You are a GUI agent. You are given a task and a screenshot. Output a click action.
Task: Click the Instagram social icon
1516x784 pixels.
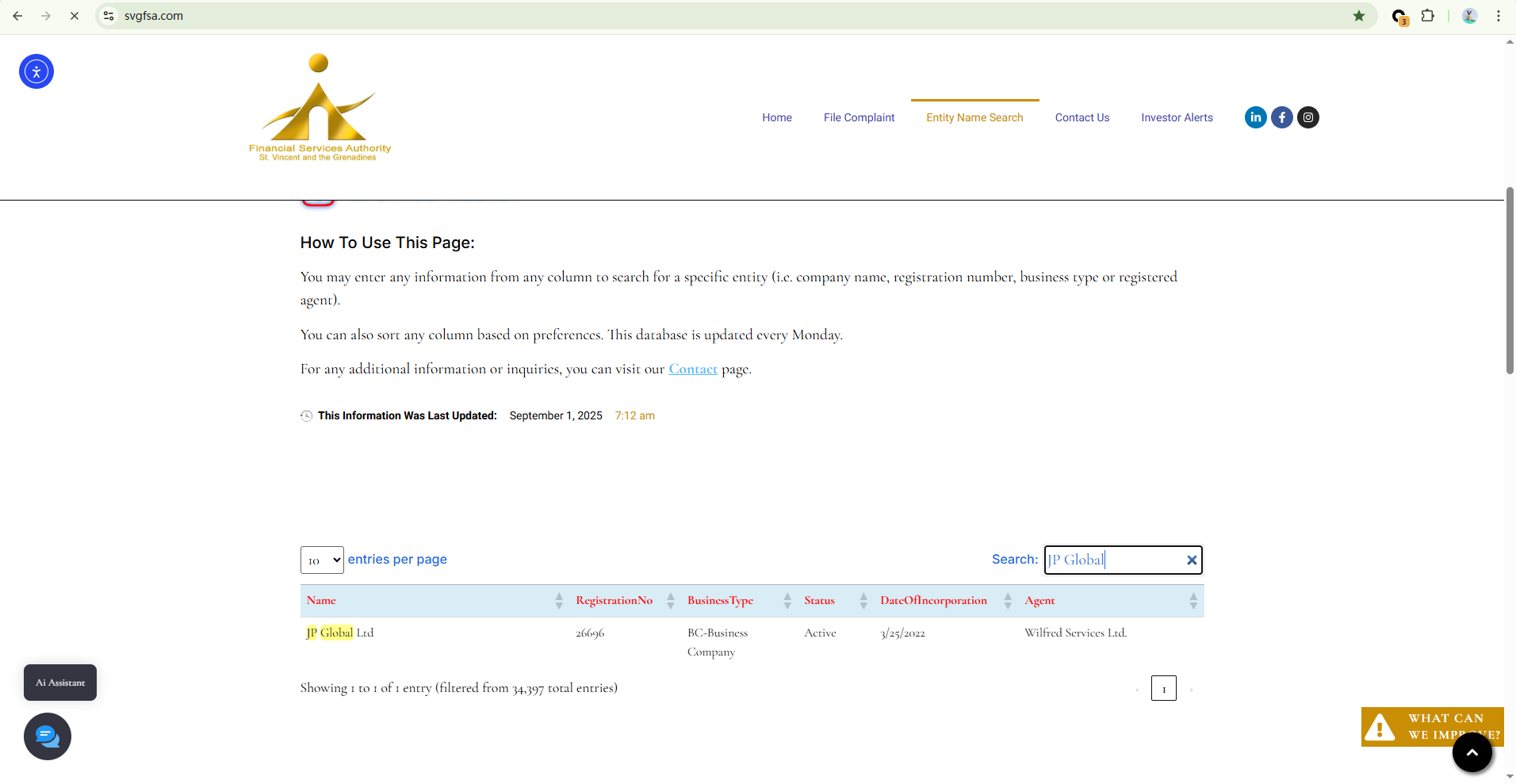tap(1307, 117)
